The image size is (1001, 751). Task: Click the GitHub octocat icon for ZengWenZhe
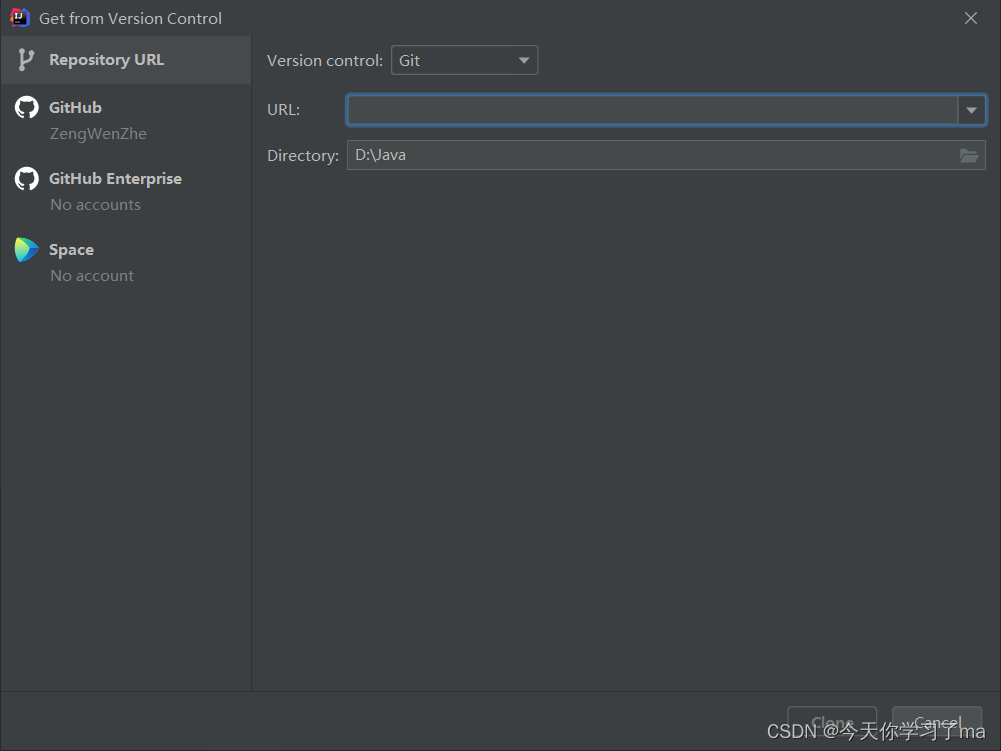27,107
